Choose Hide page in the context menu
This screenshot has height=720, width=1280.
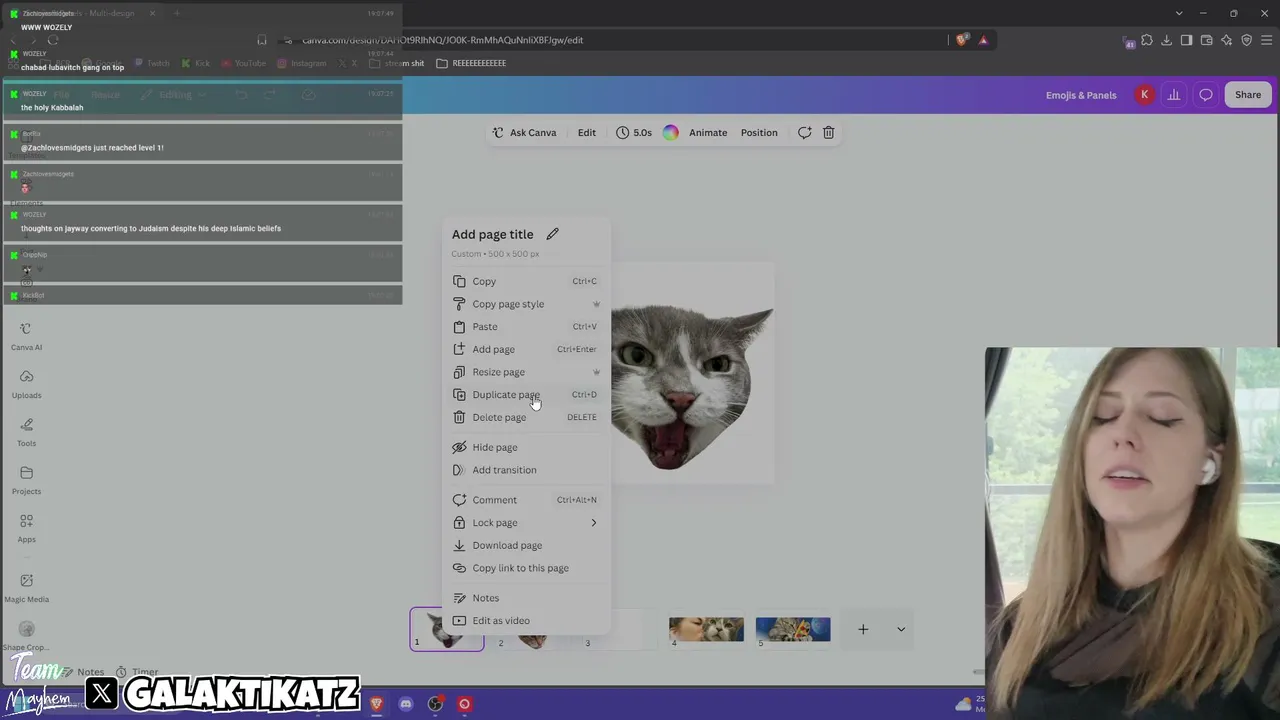coord(526,447)
